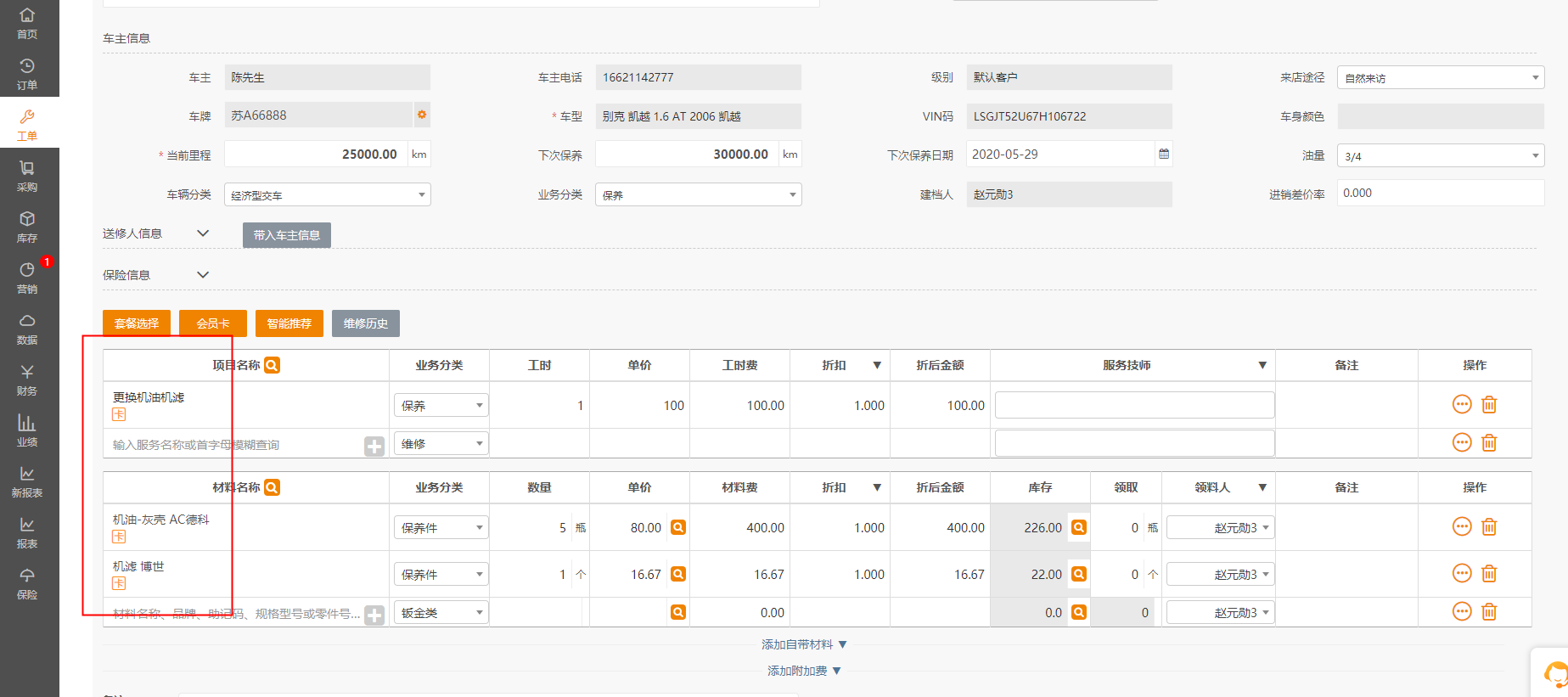
Task: Open 业务分类 dropdown showing 保养
Action: [x=699, y=194]
